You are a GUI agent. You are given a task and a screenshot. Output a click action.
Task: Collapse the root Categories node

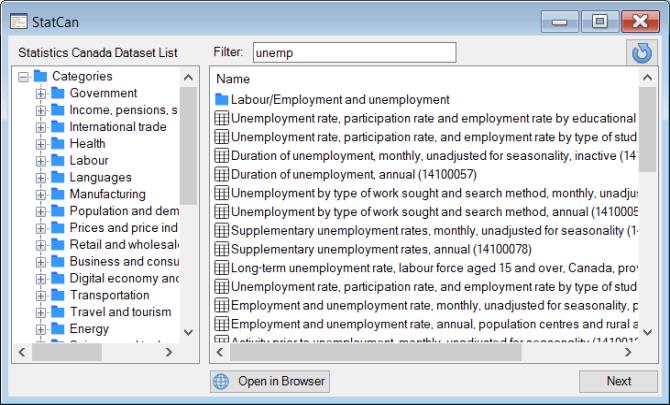24,77
